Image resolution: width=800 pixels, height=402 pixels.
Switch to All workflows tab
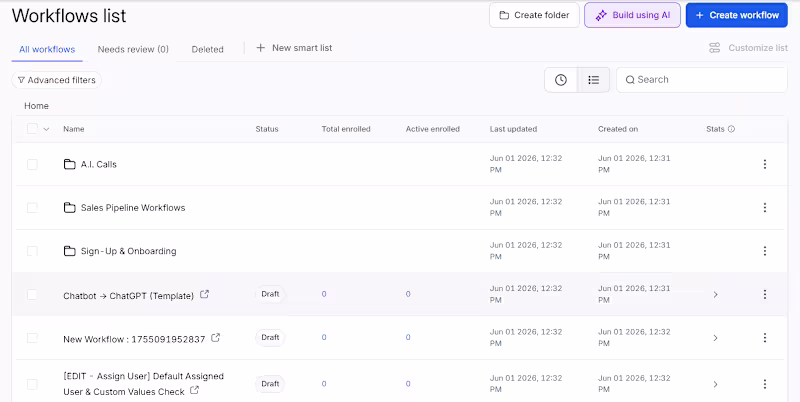tap(47, 49)
